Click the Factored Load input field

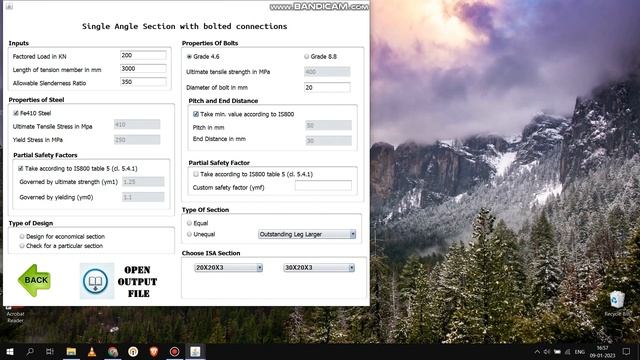click(x=143, y=55)
